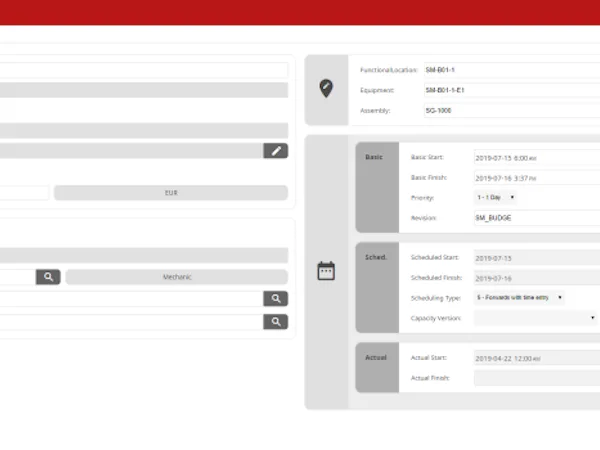Click the Assembly label

[x=375, y=111]
